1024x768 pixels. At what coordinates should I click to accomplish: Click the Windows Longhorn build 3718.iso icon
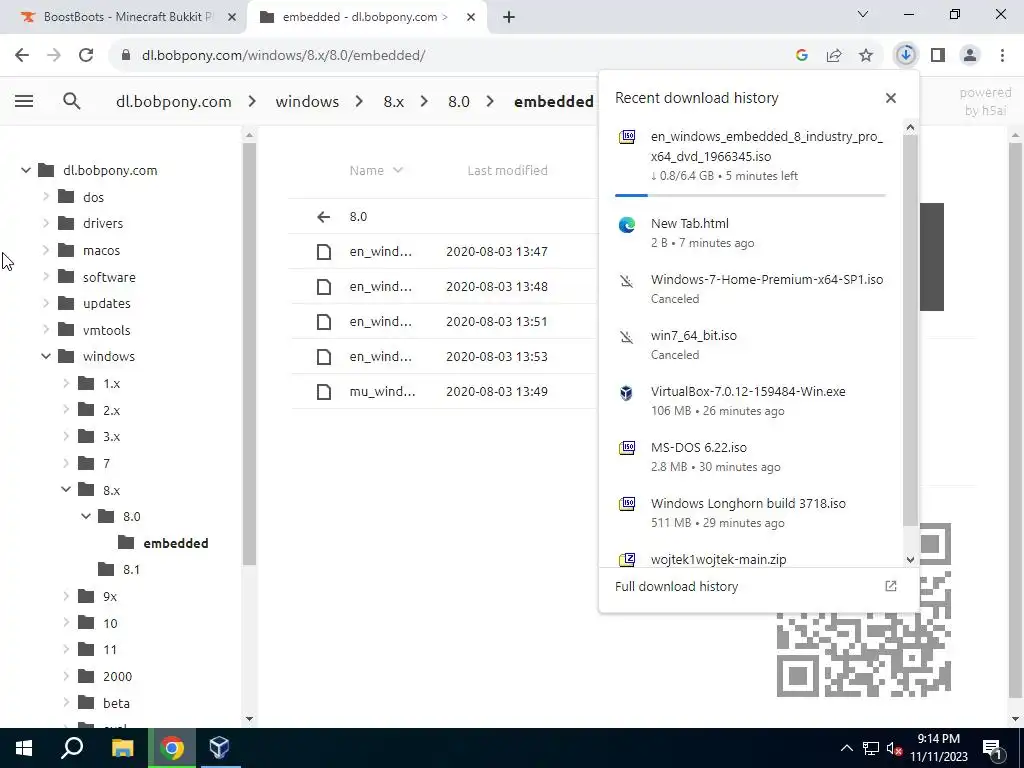coord(627,504)
